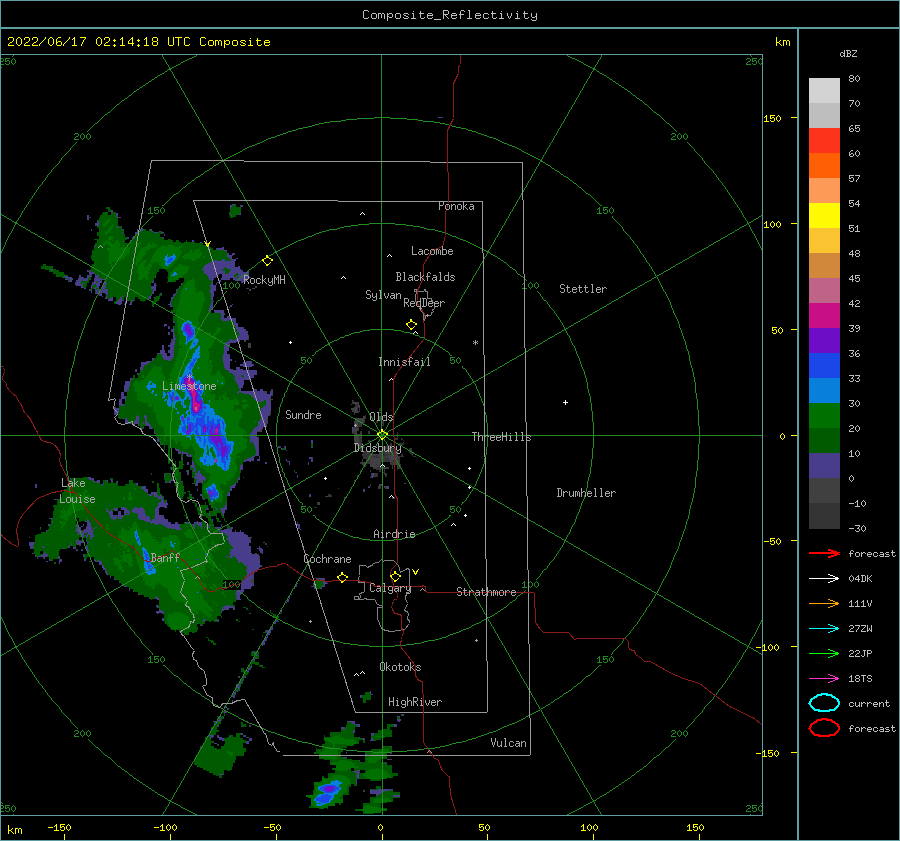This screenshot has width=900, height=841.
Task: Click the yellow diamond marker near Cochrane
Action: 342,577
